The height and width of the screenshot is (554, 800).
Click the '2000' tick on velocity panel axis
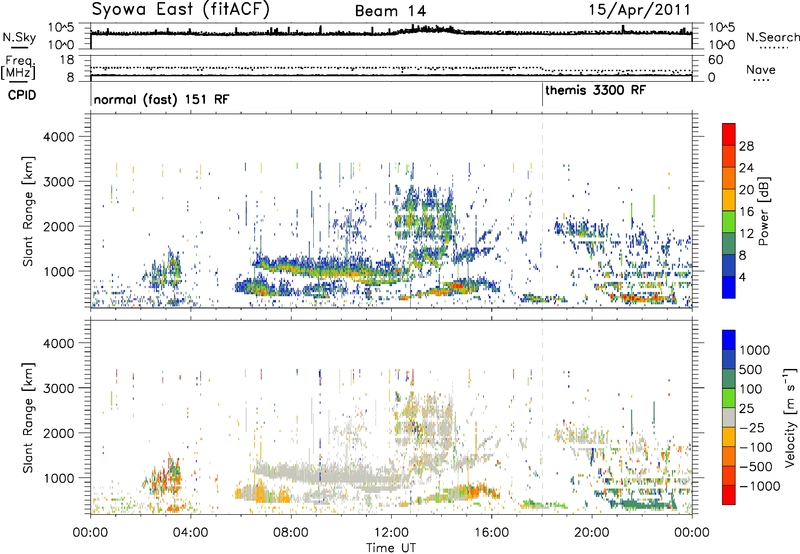[x=59, y=433]
